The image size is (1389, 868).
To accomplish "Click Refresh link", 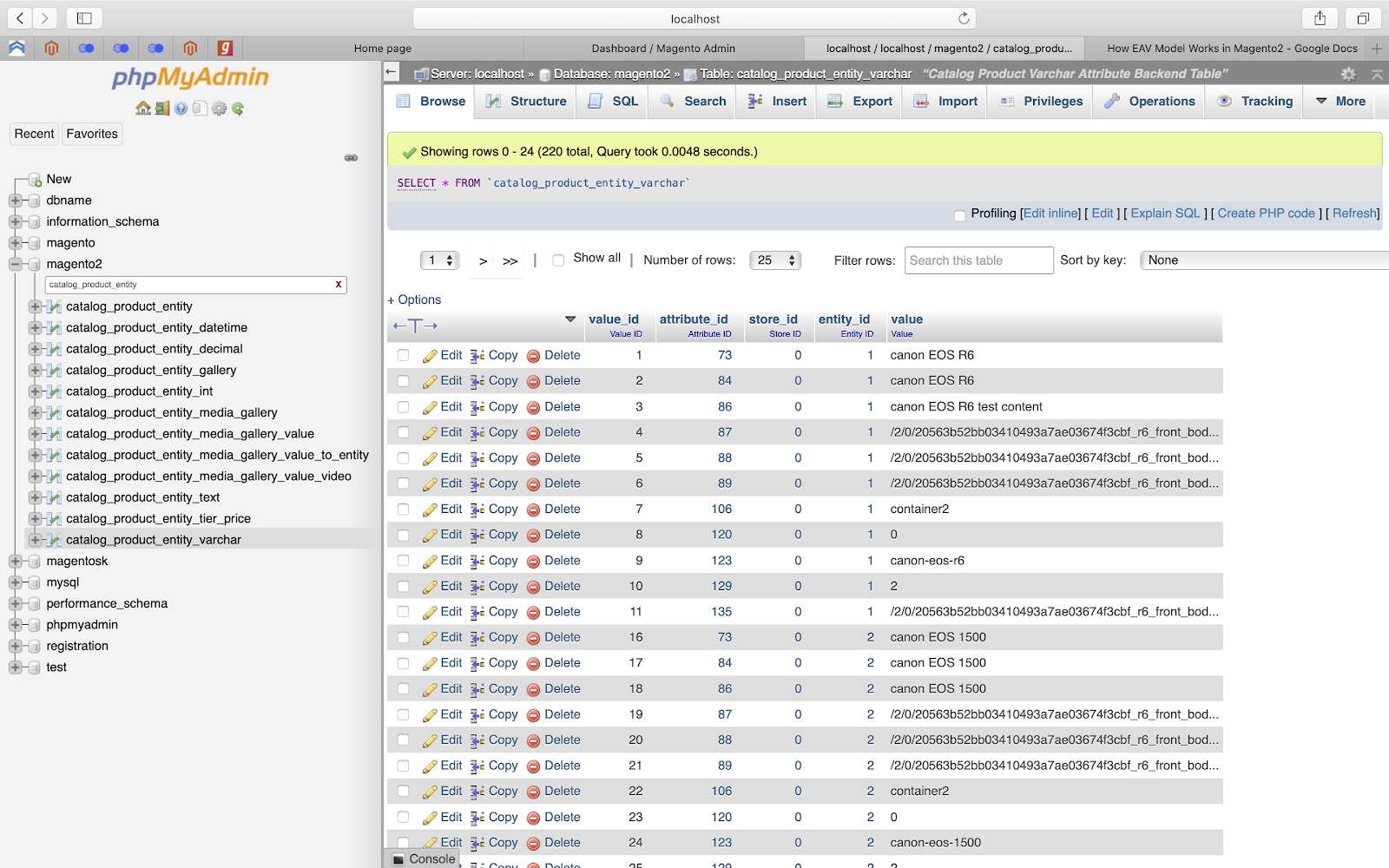I will pyautogui.click(x=1354, y=214).
